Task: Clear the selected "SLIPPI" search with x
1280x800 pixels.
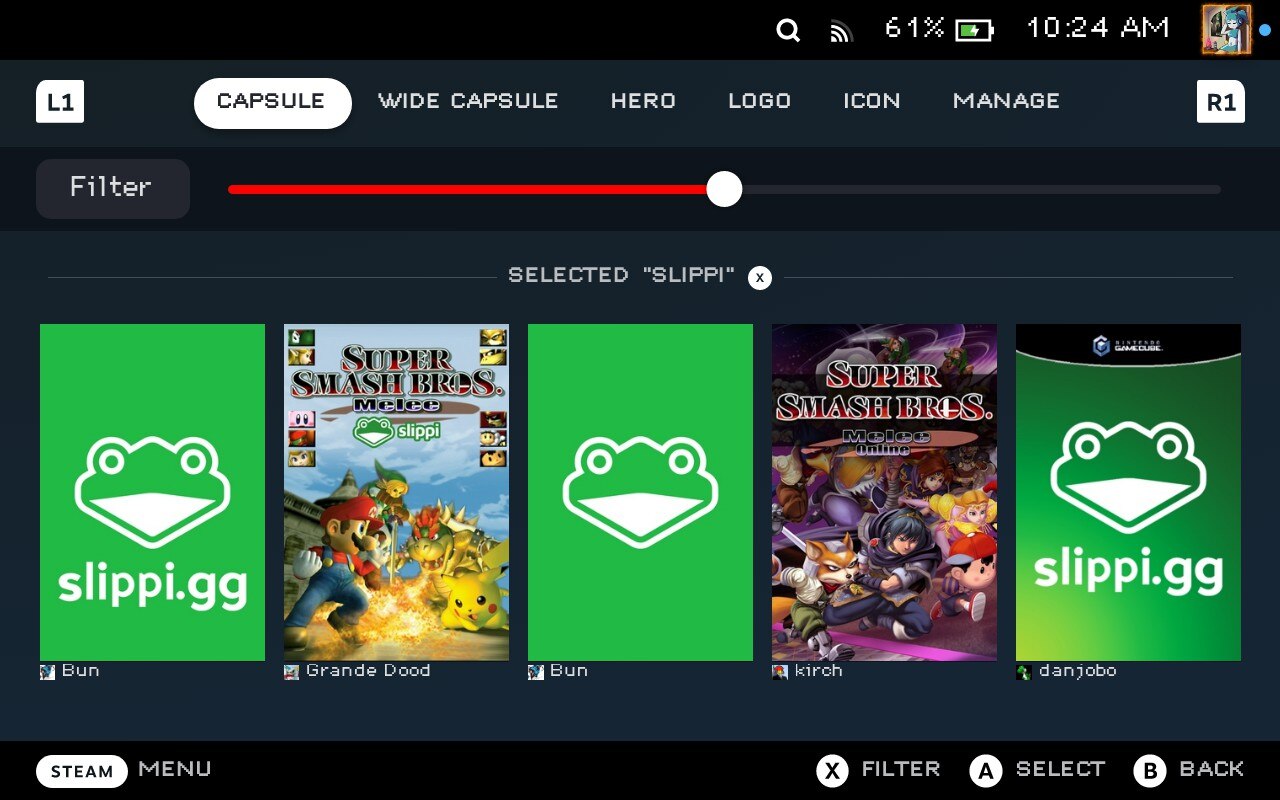Action: click(760, 278)
